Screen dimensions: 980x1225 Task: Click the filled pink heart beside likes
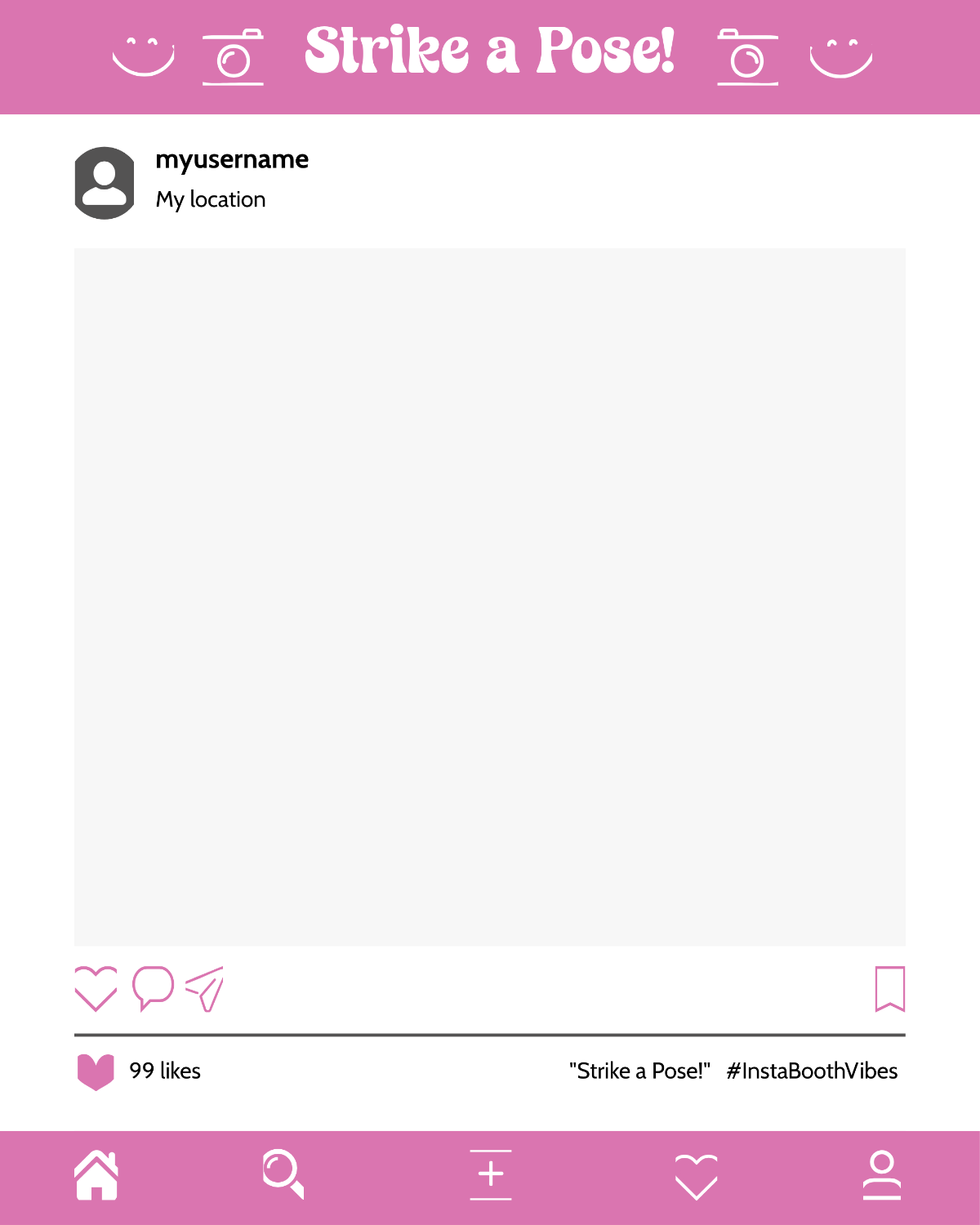(x=96, y=1072)
